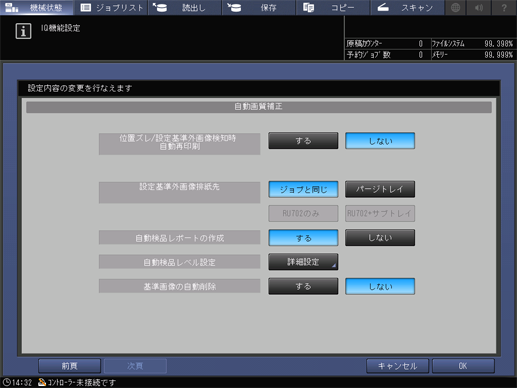Open help with the question mark icon
This screenshot has width=517, height=388.
(x=504, y=7)
